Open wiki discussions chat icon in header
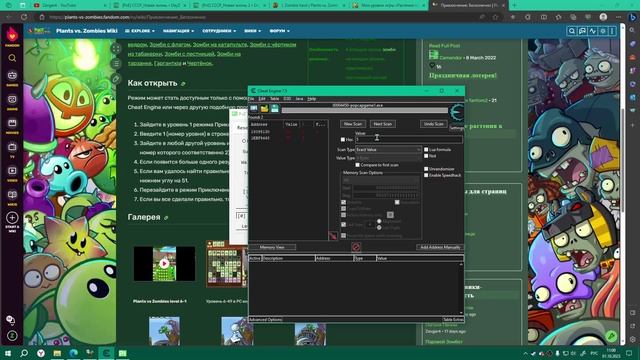This screenshot has width=640, height=360. pos(582,31)
